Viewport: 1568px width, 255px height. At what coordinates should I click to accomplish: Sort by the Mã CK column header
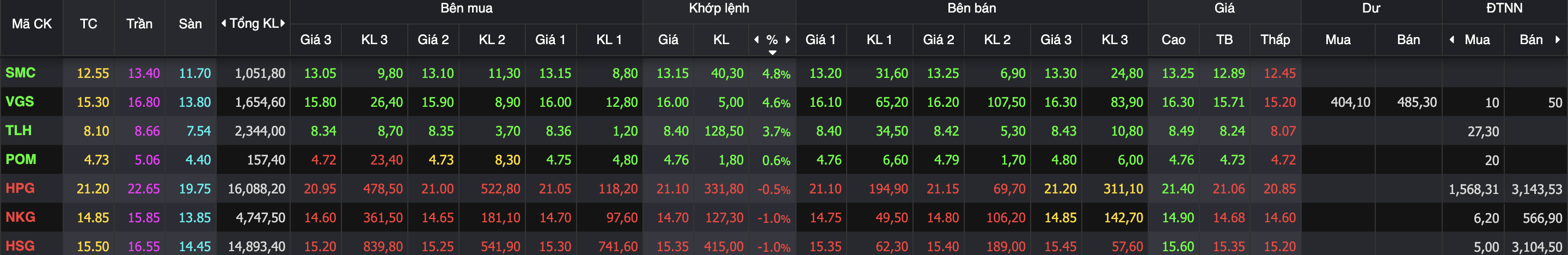(x=32, y=24)
